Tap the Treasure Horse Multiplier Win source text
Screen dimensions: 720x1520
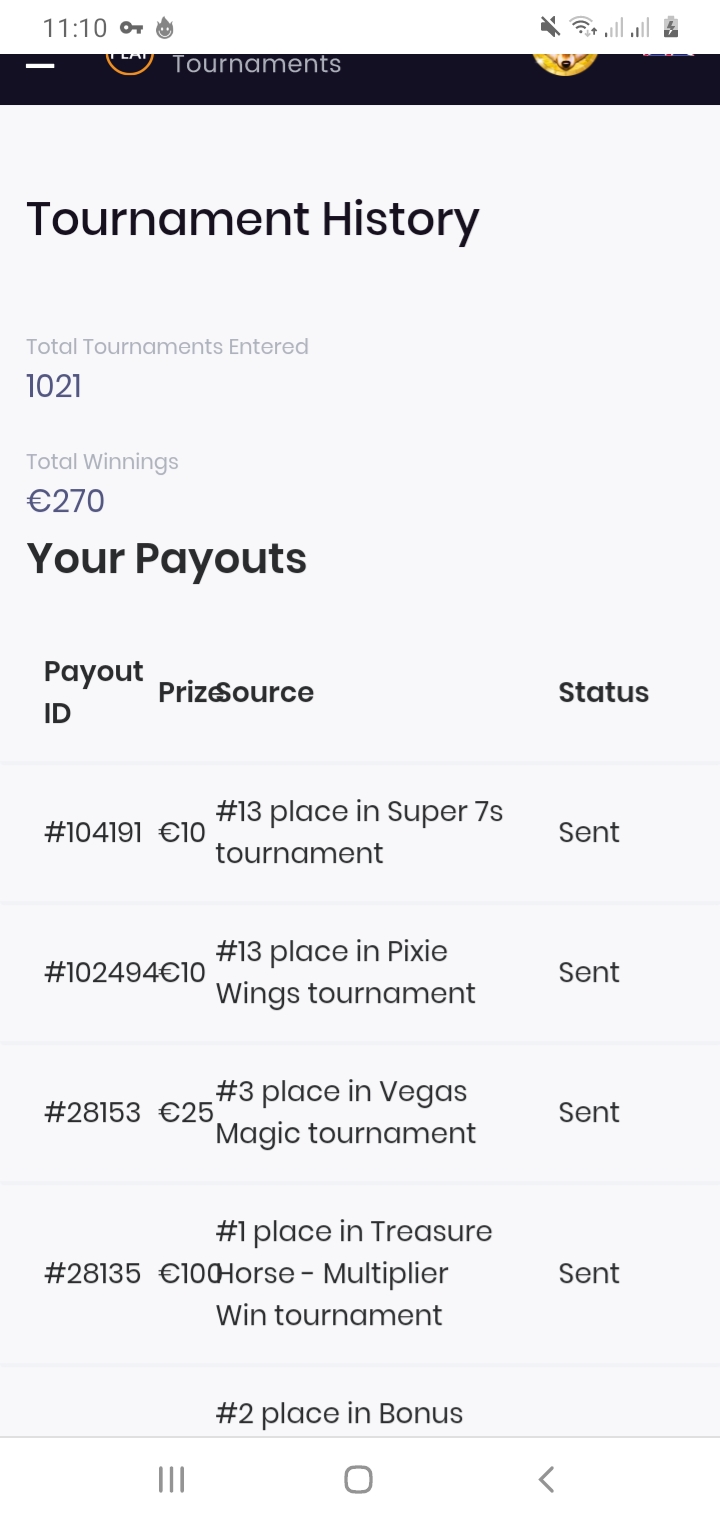(x=354, y=1273)
